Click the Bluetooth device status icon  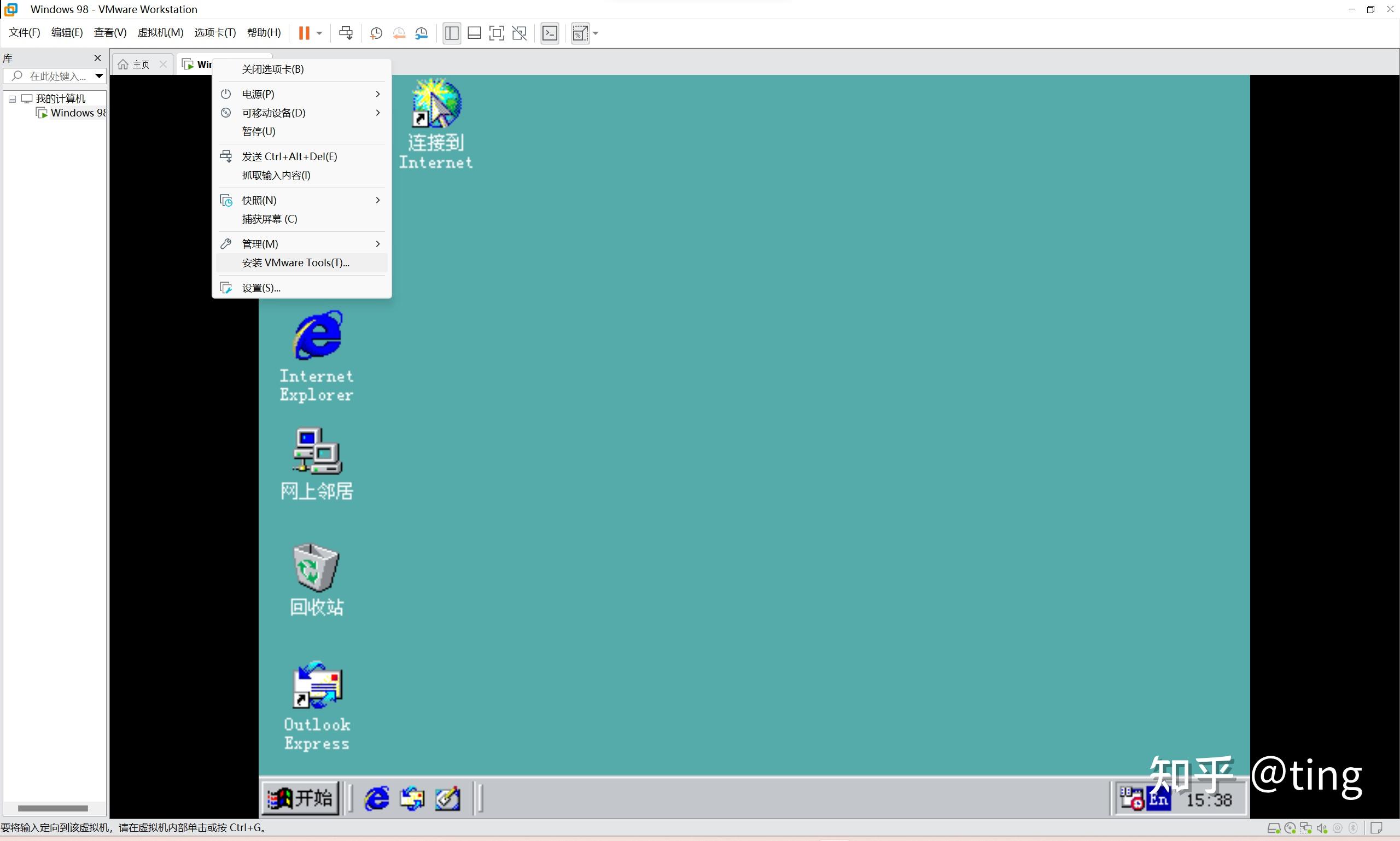point(1354,828)
